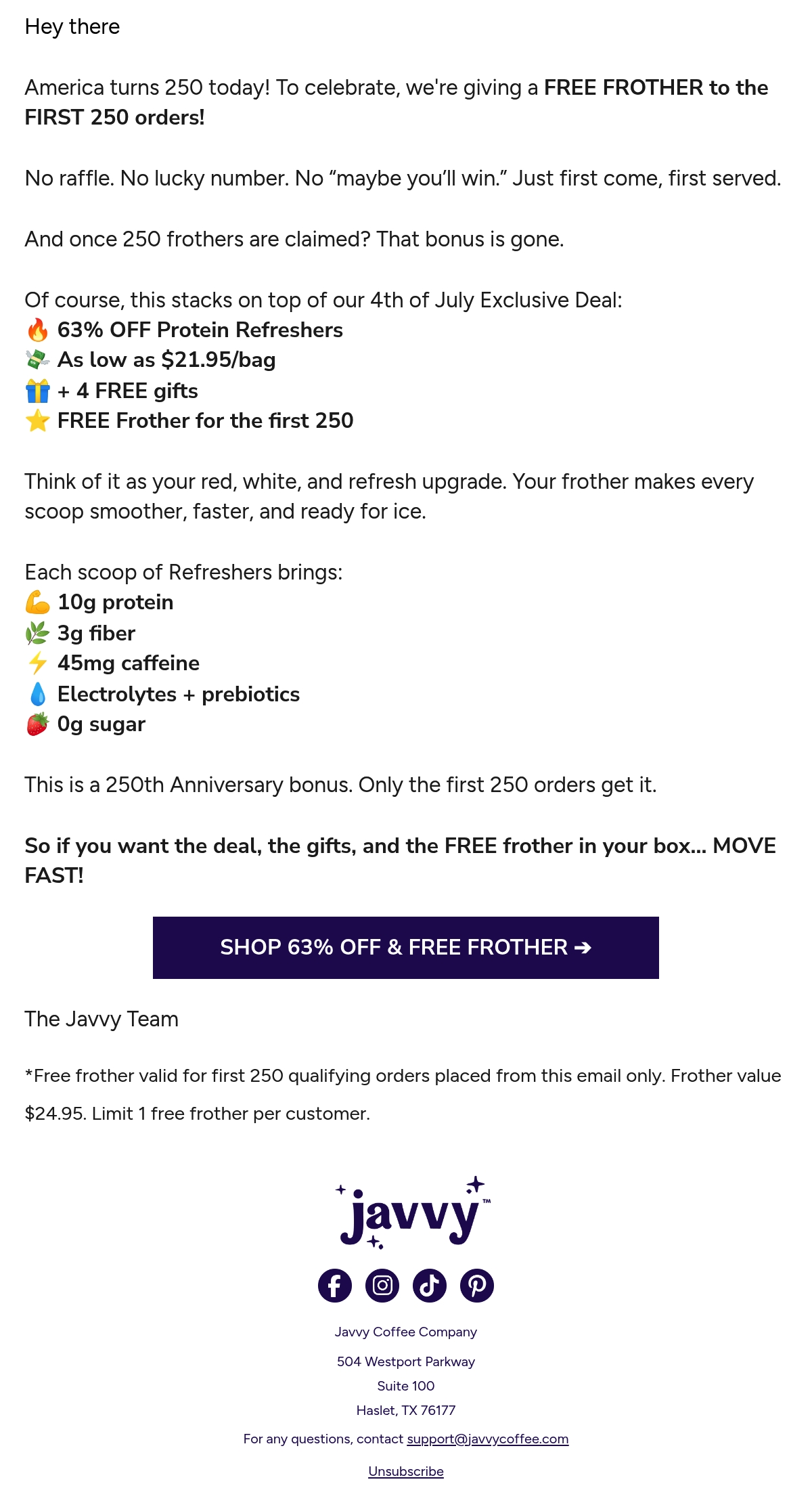Viewport: 812px width, 1507px height.
Task: Click the lightning bolt beside 45mg caffeine
Action: [38, 663]
